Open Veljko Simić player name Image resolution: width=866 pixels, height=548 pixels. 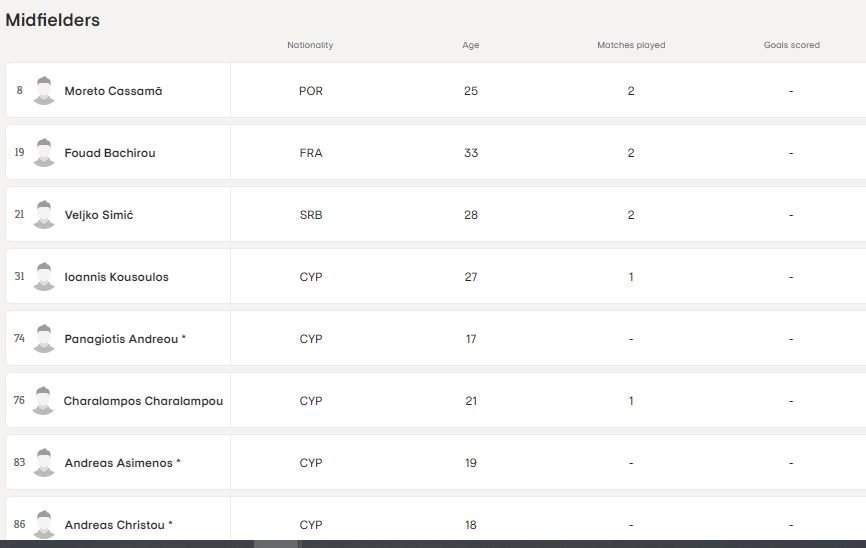click(99, 215)
